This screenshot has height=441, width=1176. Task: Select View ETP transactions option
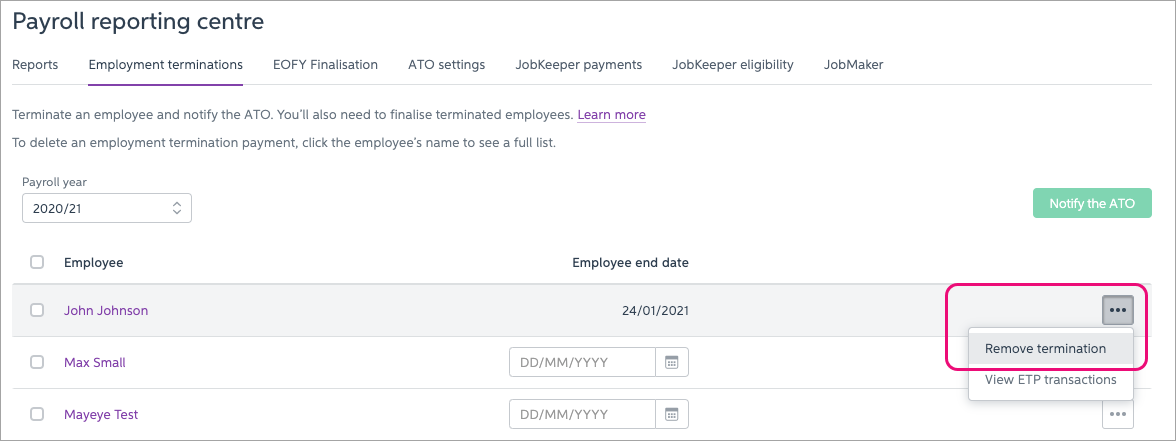pyautogui.click(x=1050, y=379)
